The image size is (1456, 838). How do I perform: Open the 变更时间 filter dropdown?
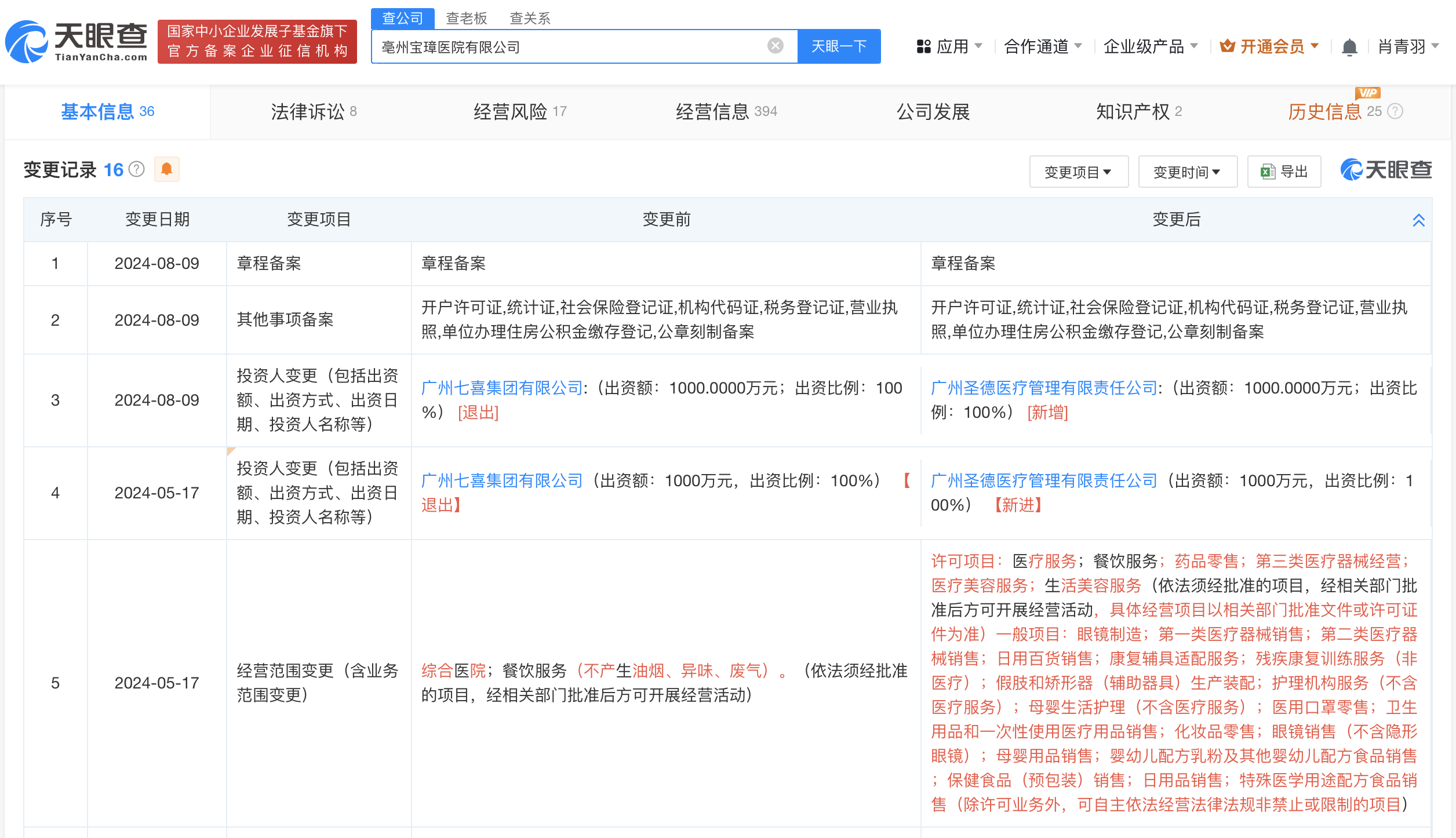click(x=1188, y=172)
